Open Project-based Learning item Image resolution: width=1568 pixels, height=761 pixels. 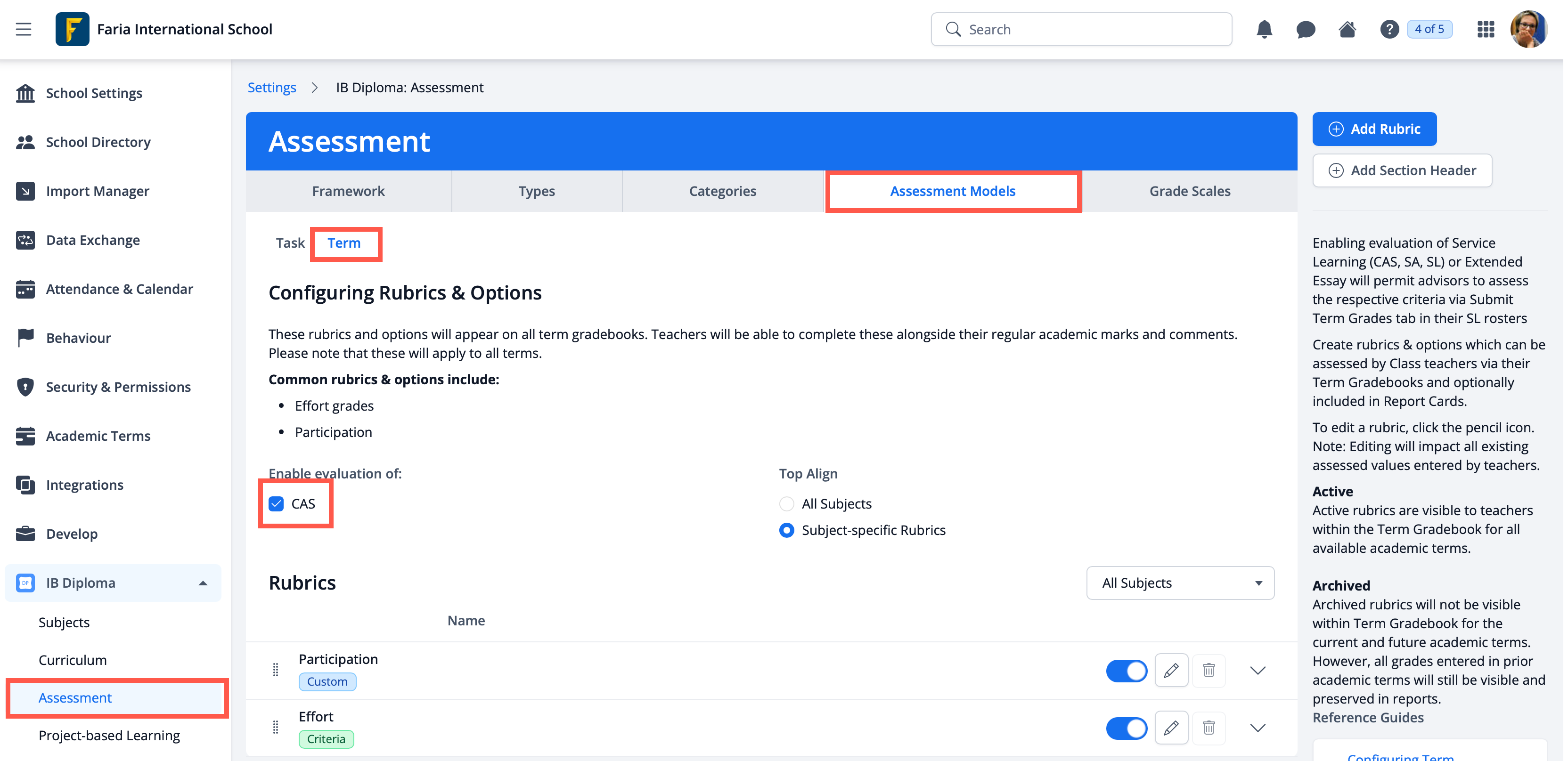click(109, 736)
